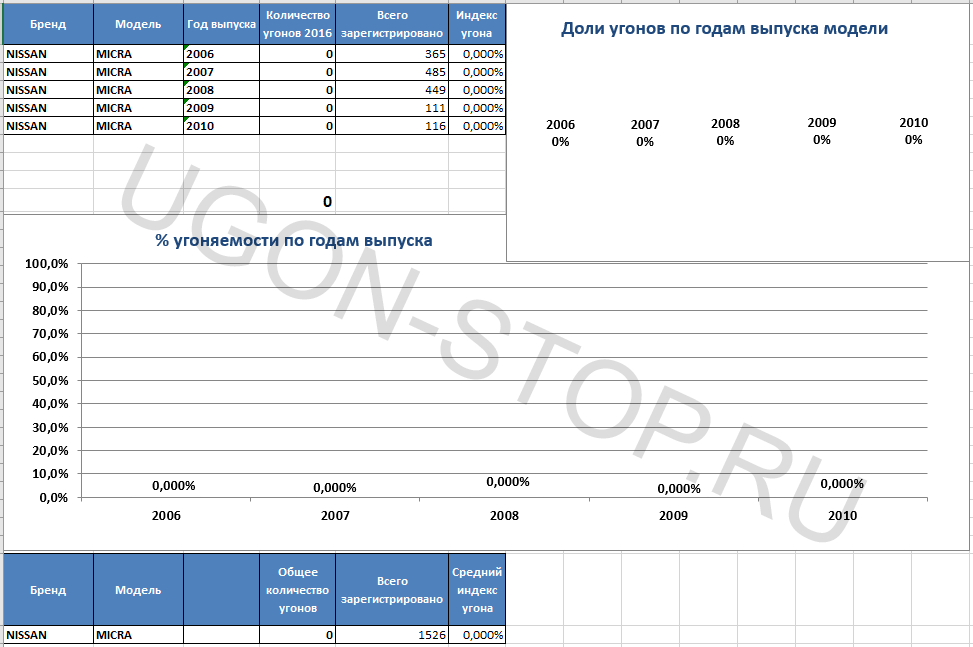Select the 'Общее количество угонов' header cell
The width and height of the screenshot is (973, 647).
tap(297, 590)
